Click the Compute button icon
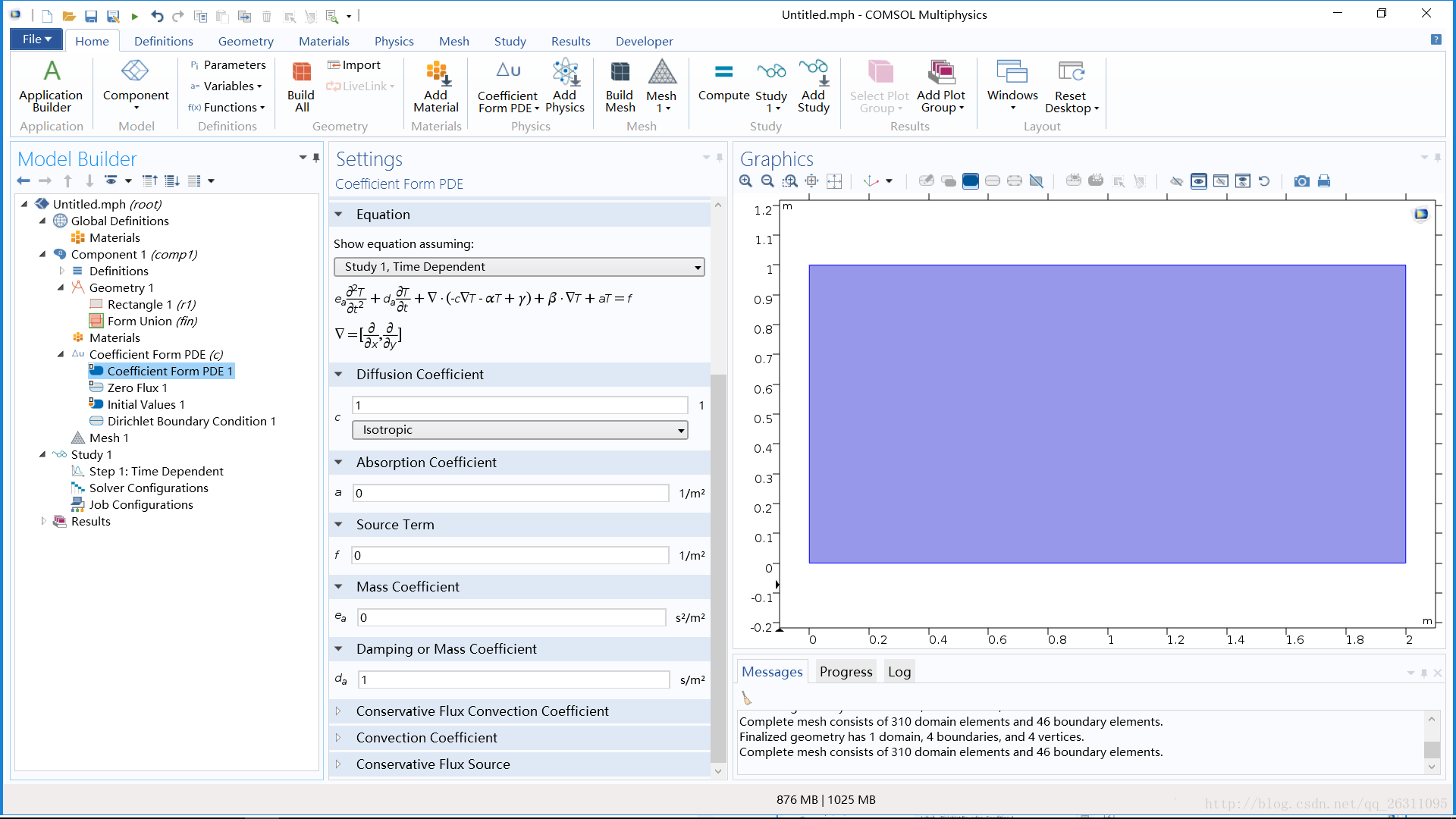Viewport: 1456px width, 819px height. [x=723, y=71]
